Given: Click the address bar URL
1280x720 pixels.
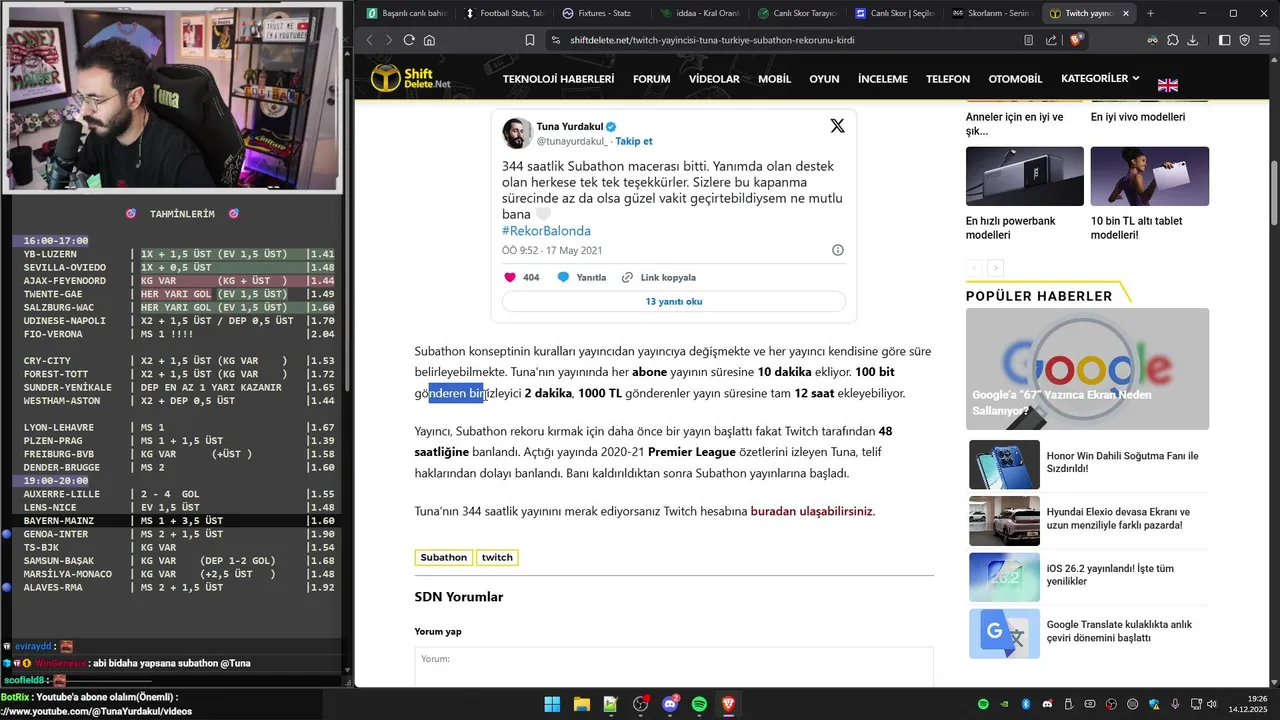Looking at the screenshot, I should 712,40.
